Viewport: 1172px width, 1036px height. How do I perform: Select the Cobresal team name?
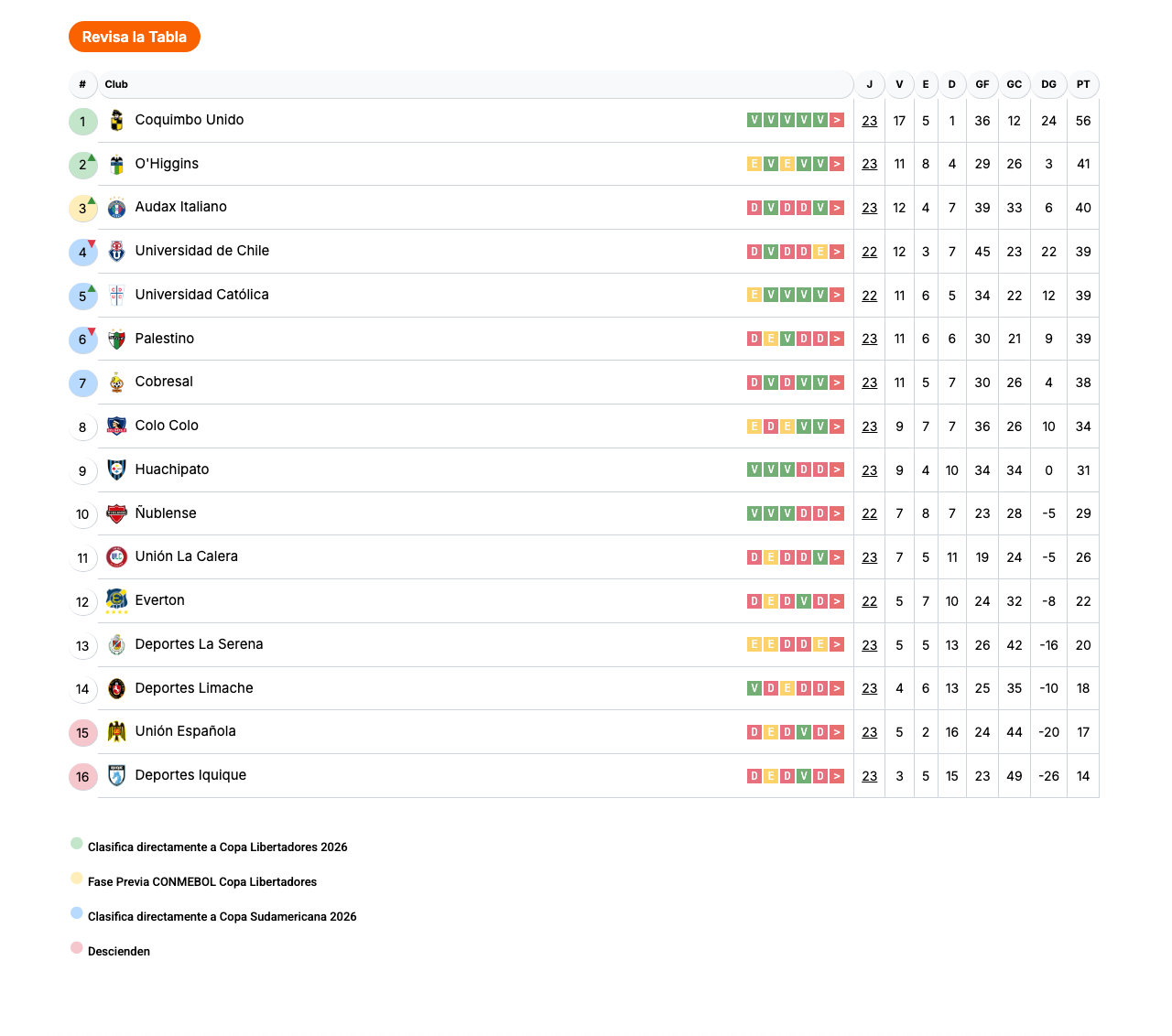pyautogui.click(x=164, y=382)
